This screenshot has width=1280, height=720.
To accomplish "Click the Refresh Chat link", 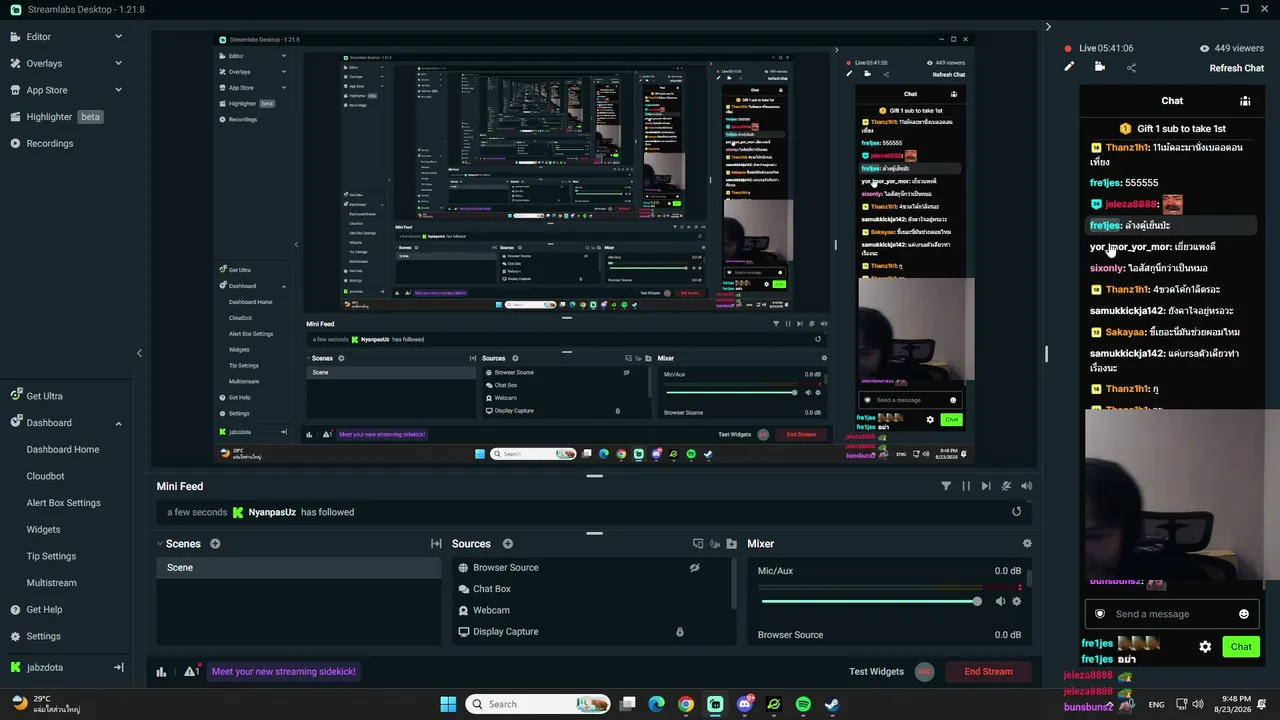I will pyautogui.click(x=1237, y=68).
